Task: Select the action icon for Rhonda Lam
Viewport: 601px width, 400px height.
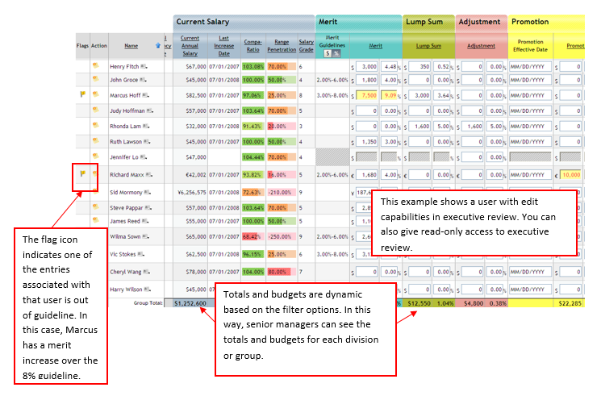Action: [96, 127]
